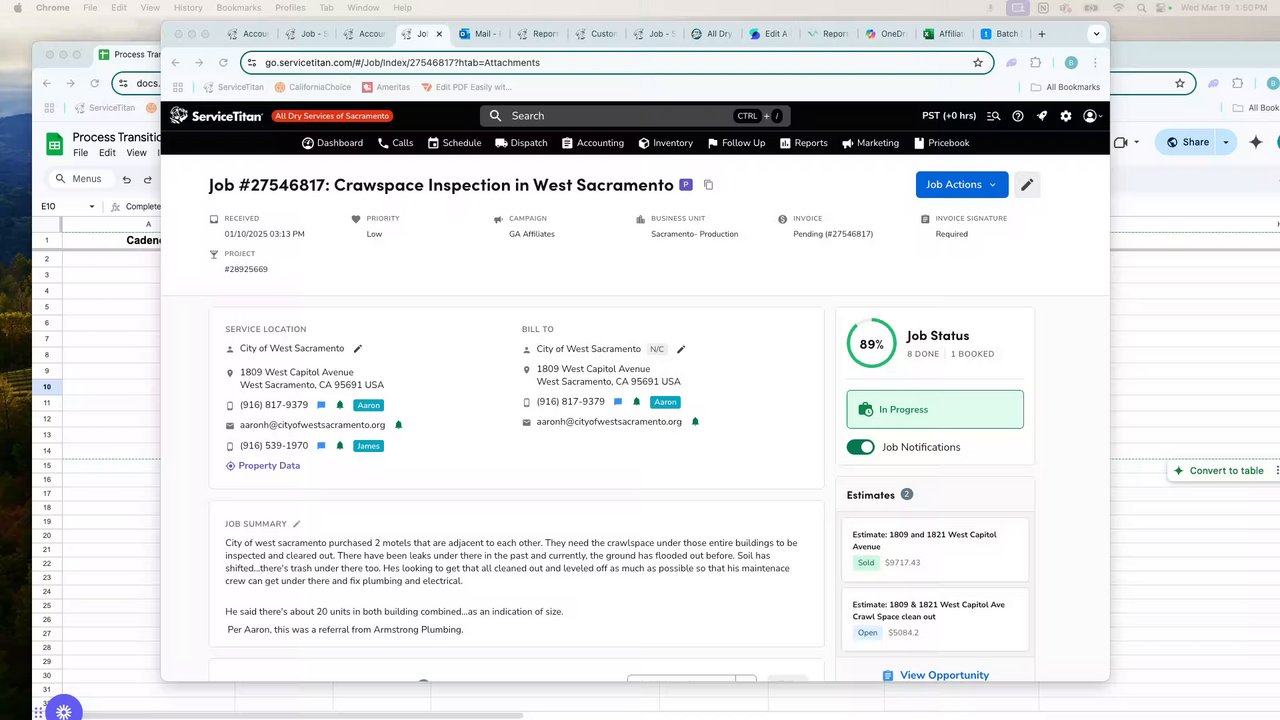Open the Dashboard nav item
The height and width of the screenshot is (720, 1280).
coord(333,143)
